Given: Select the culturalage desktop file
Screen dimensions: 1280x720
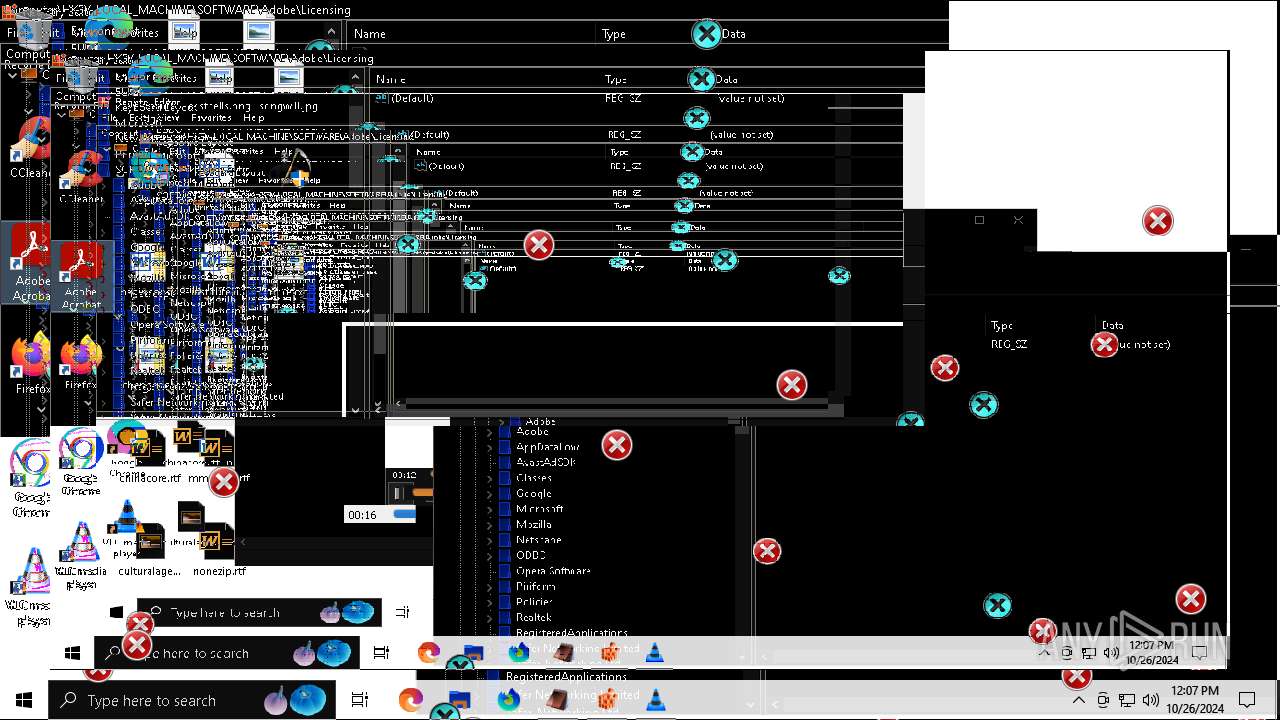Looking at the screenshot, I should pyautogui.click(x=149, y=548).
